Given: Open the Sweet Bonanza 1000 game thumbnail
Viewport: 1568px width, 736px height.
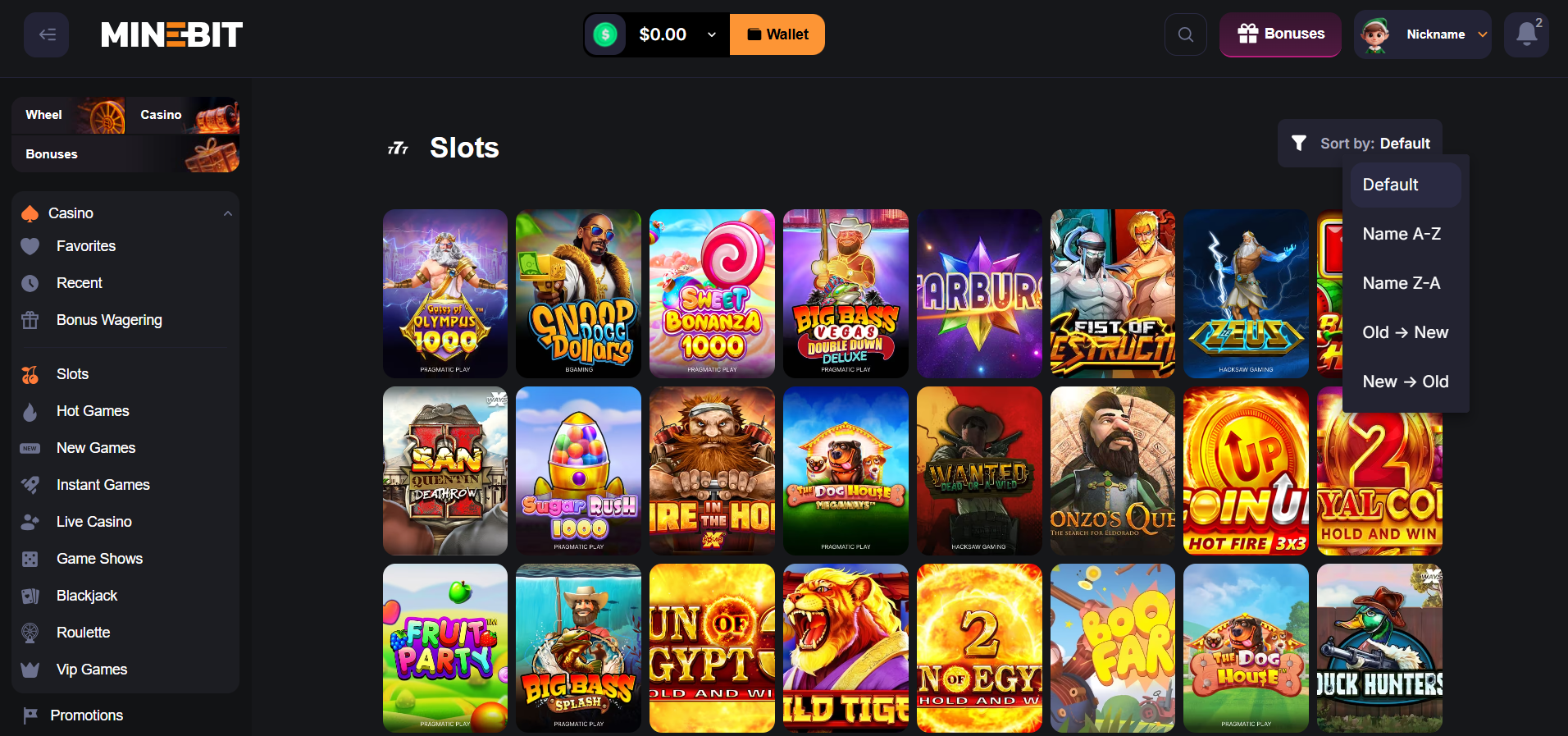Looking at the screenshot, I should coord(712,294).
